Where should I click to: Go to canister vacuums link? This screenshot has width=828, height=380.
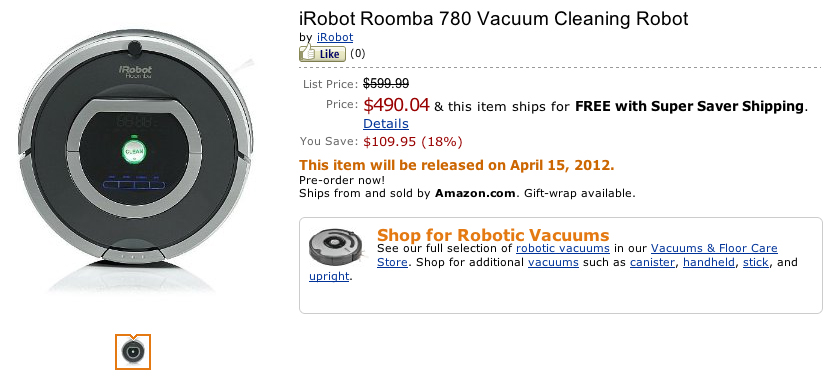652,262
